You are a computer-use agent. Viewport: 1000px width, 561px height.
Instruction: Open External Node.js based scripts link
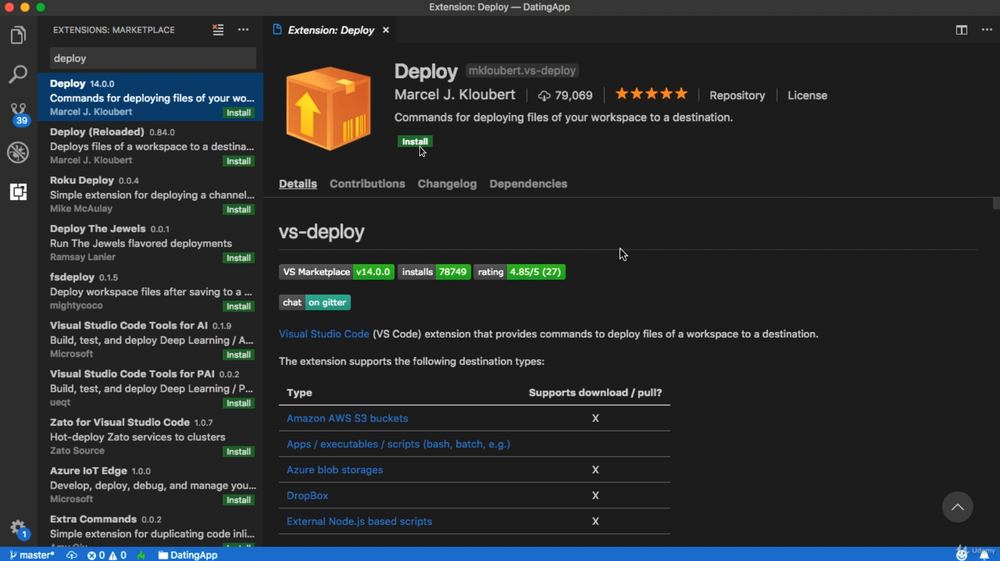point(359,521)
